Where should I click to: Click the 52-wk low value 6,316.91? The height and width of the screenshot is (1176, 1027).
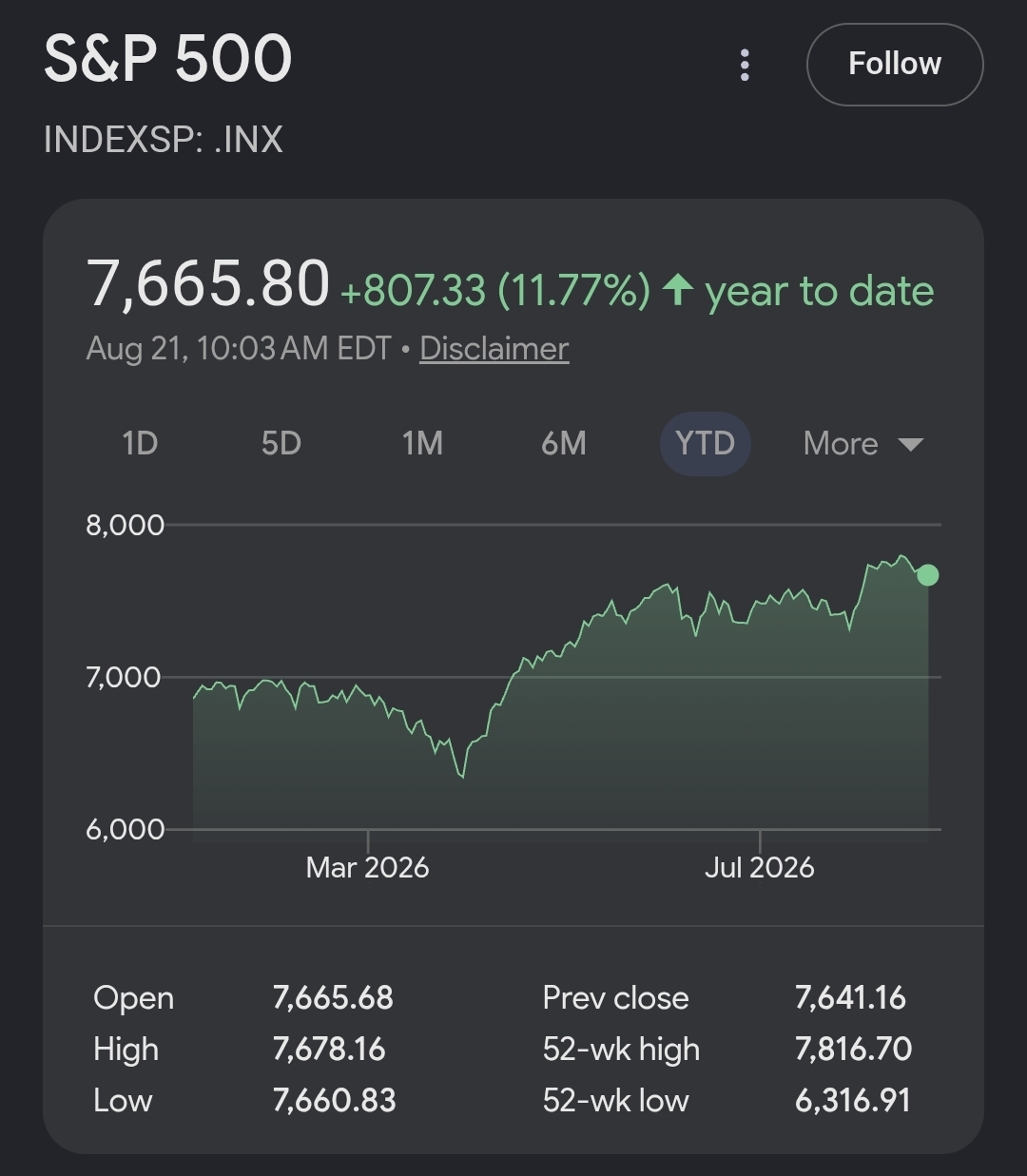852,1100
